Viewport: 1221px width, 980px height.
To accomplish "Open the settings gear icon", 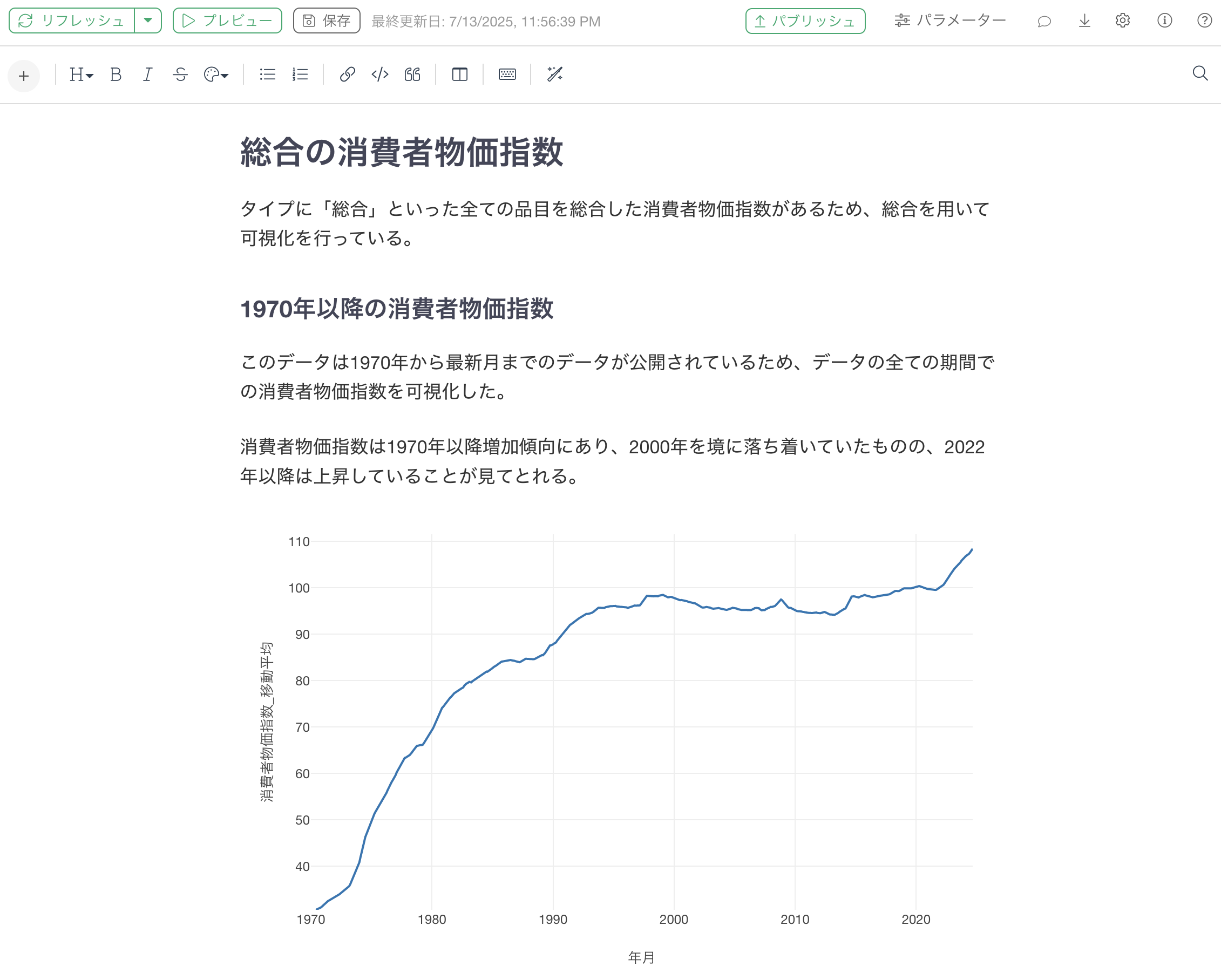I will [1123, 21].
